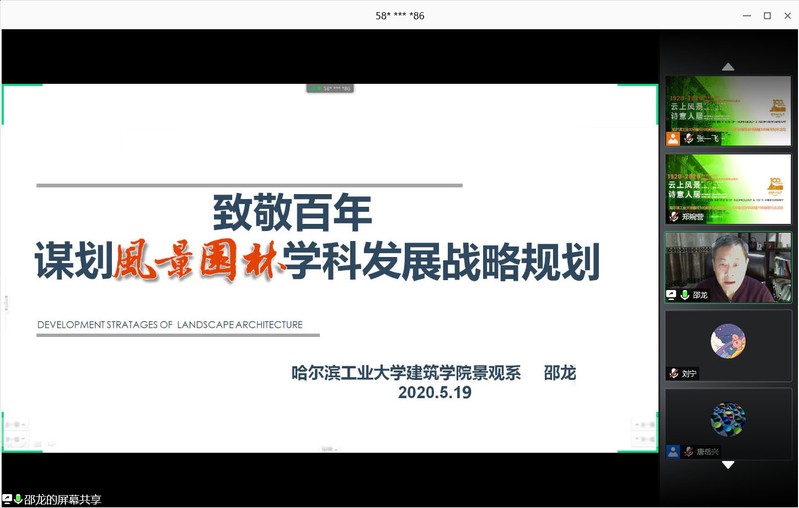Click the orange host icon beside 张一飞
The width and height of the screenshot is (799, 508).
(673, 139)
